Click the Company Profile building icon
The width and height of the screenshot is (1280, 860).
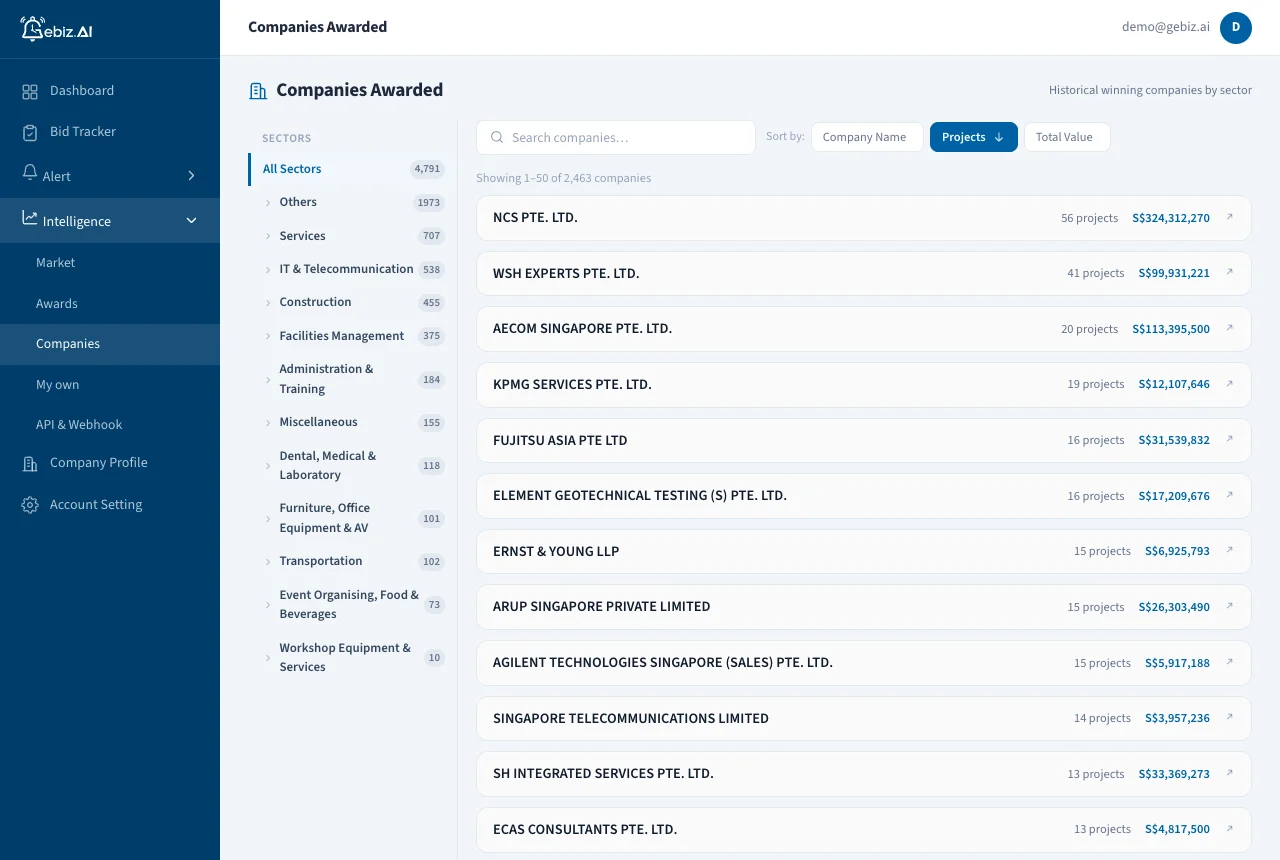click(x=30, y=463)
